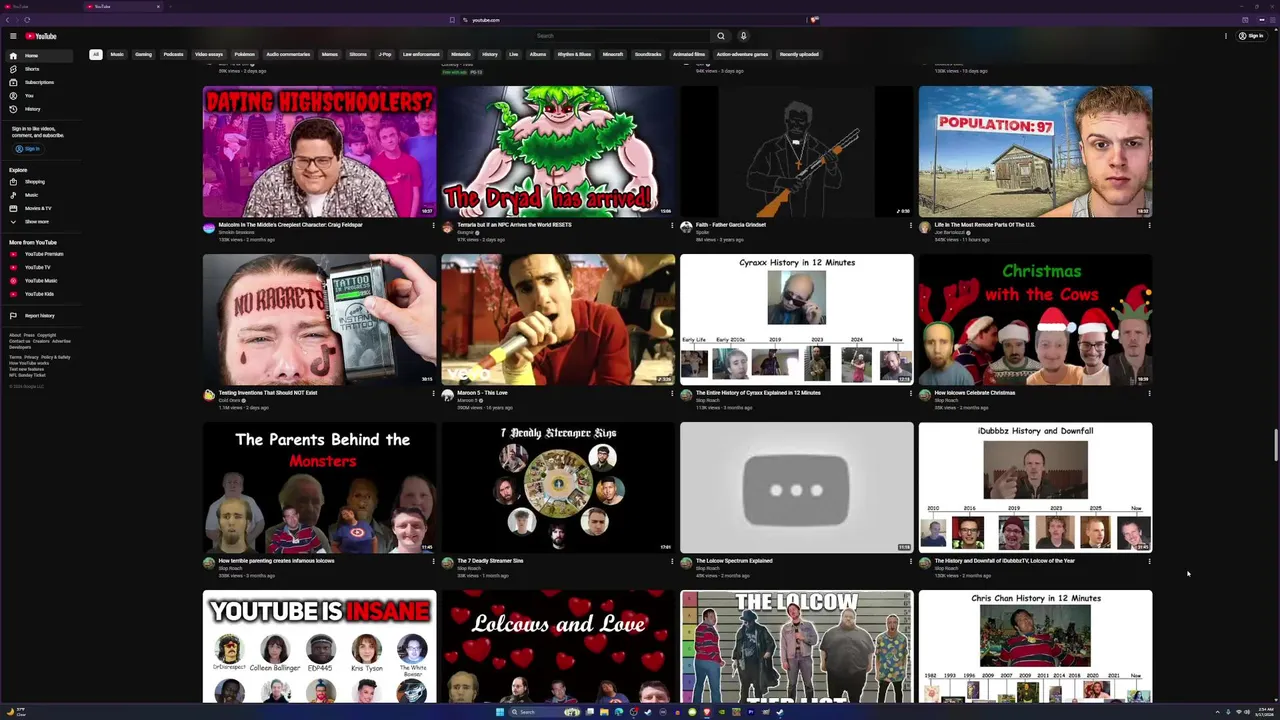Viewport: 1280px width, 720px height.
Task: Reload the page with browser refresh
Action: pyautogui.click(x=27, y=20)
